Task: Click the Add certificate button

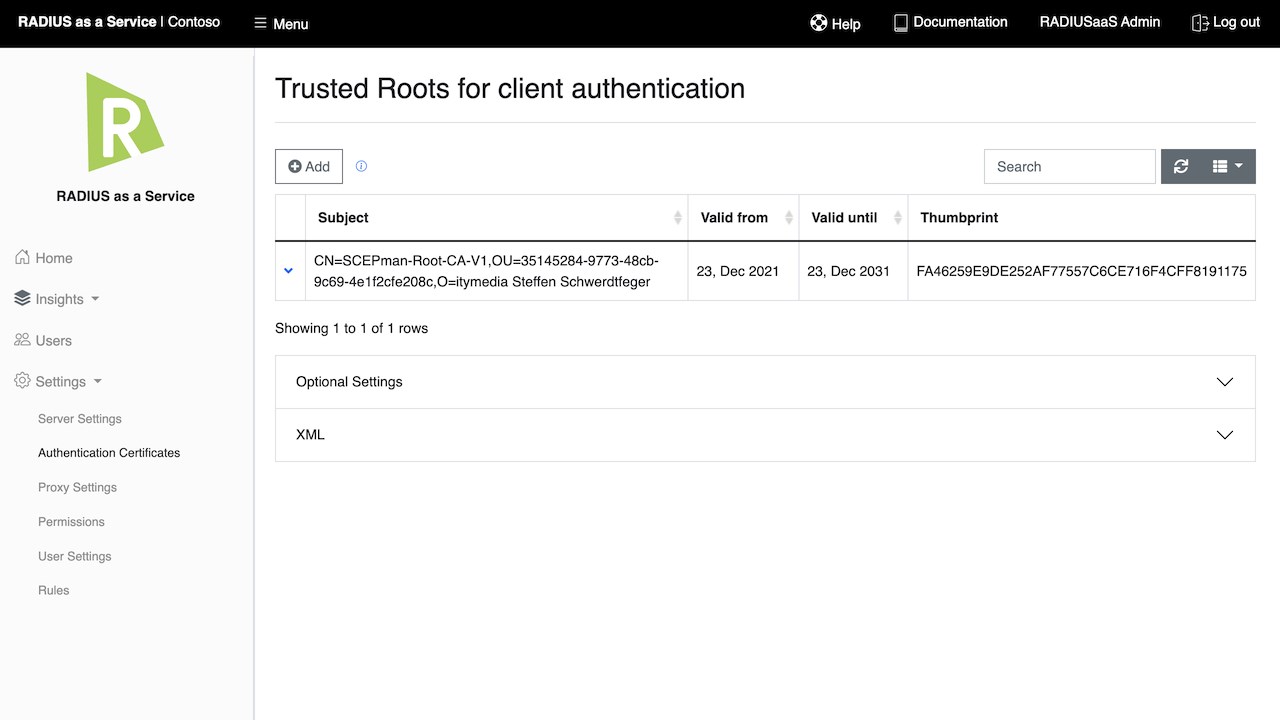Action: pyautogui.click(x=309, y=167)
